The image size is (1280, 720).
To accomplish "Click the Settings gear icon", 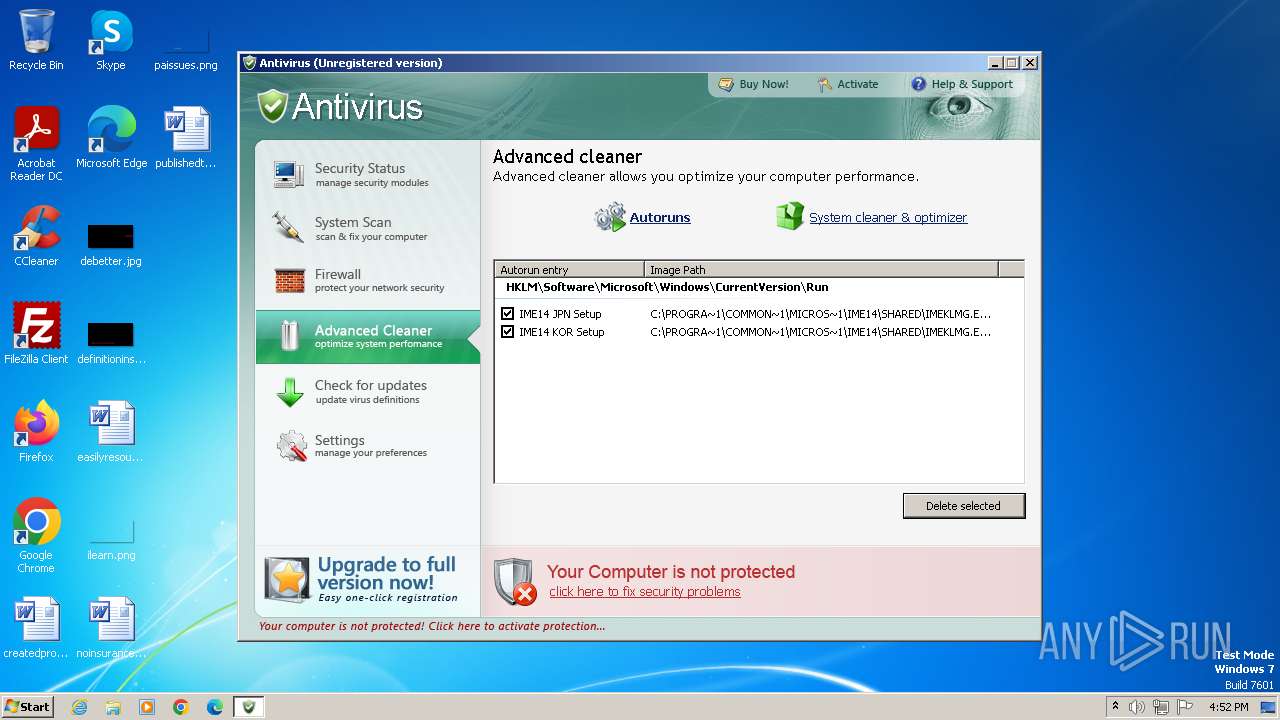I will 291,446.
